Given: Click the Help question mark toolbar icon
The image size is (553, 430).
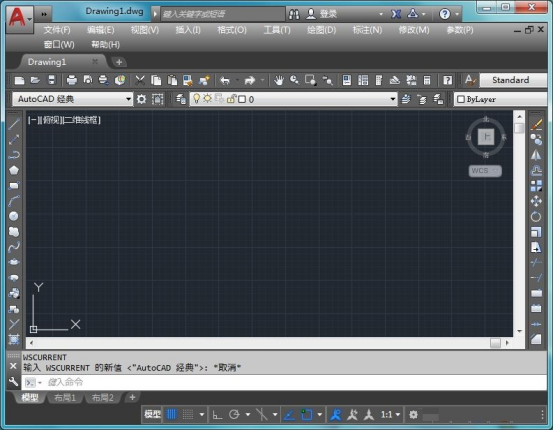Looking at the screenshot, I should 448,80.
